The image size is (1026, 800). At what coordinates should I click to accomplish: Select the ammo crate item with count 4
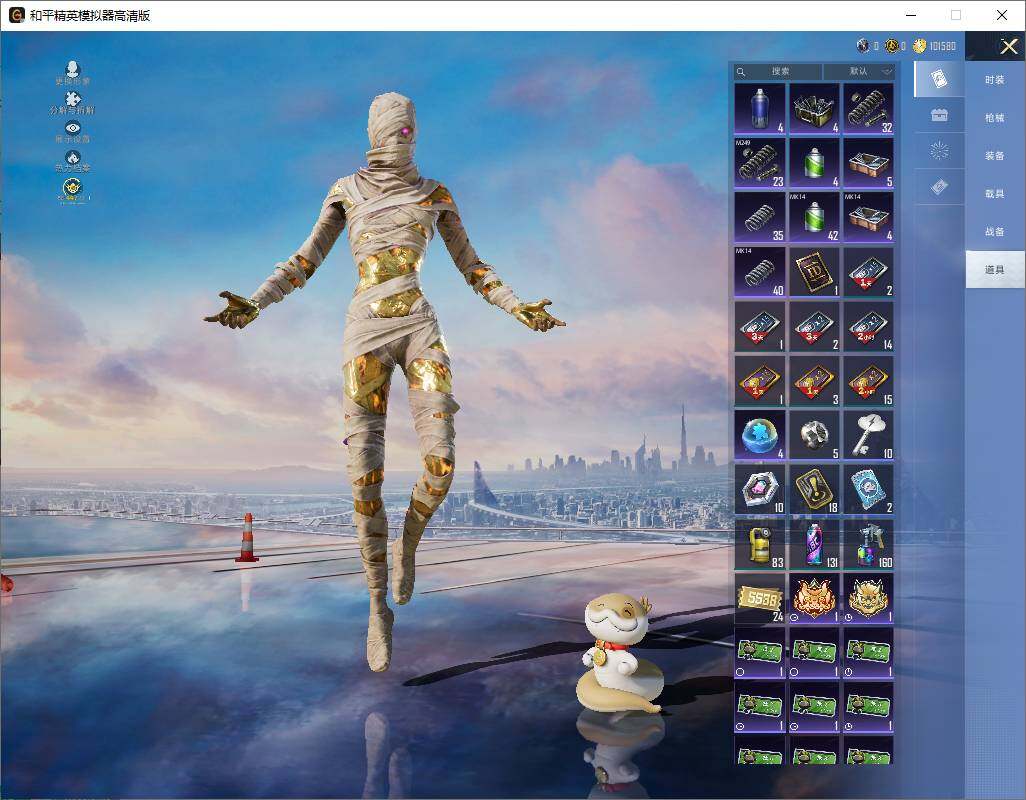814,109
